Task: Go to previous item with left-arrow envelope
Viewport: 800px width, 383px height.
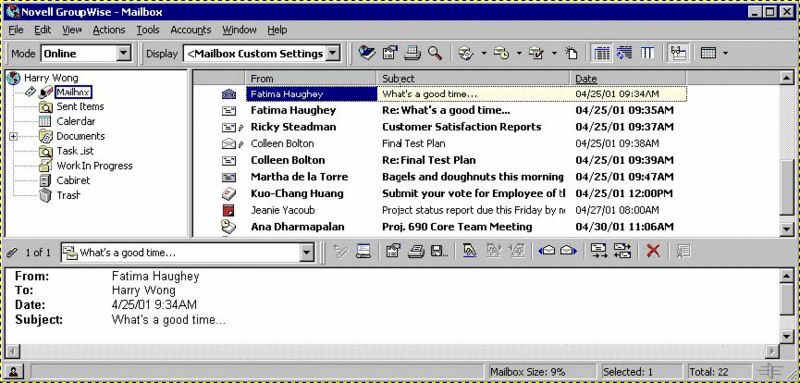Action: tap(547, 250)
